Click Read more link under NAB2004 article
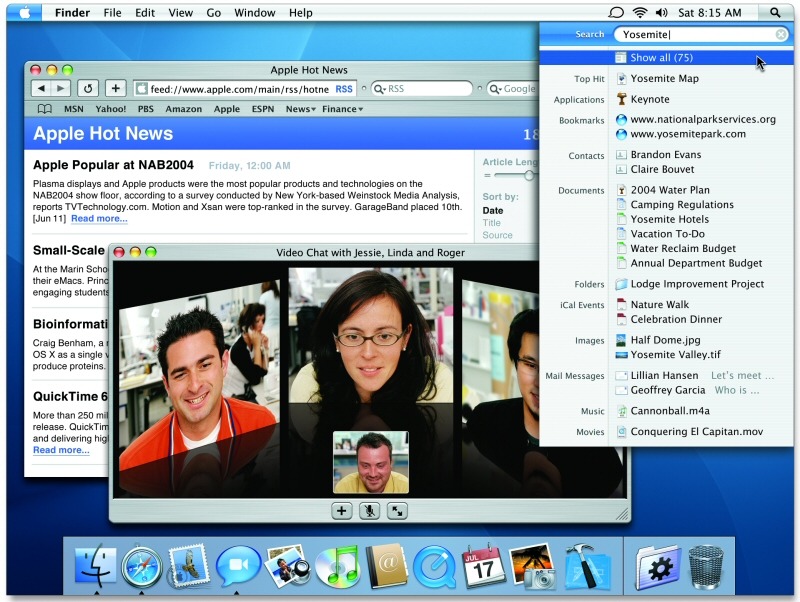This screenshot has height=602, width=800. pyautogui.click(x=99, y=218)
